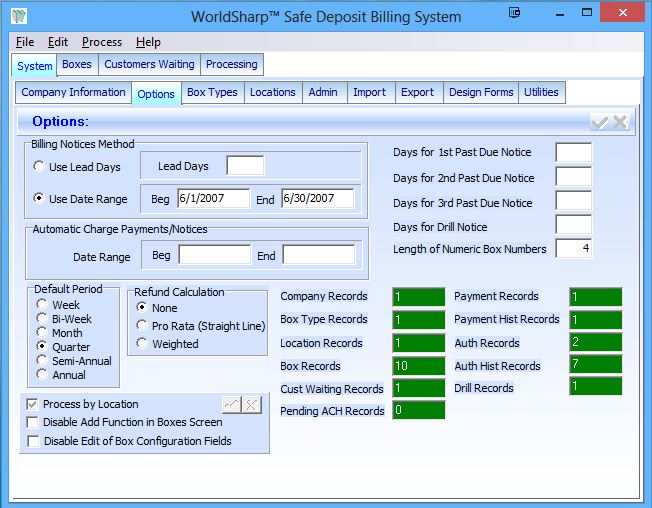
Task: Click the gray X cancel icon in Options header
Action: 620,122
